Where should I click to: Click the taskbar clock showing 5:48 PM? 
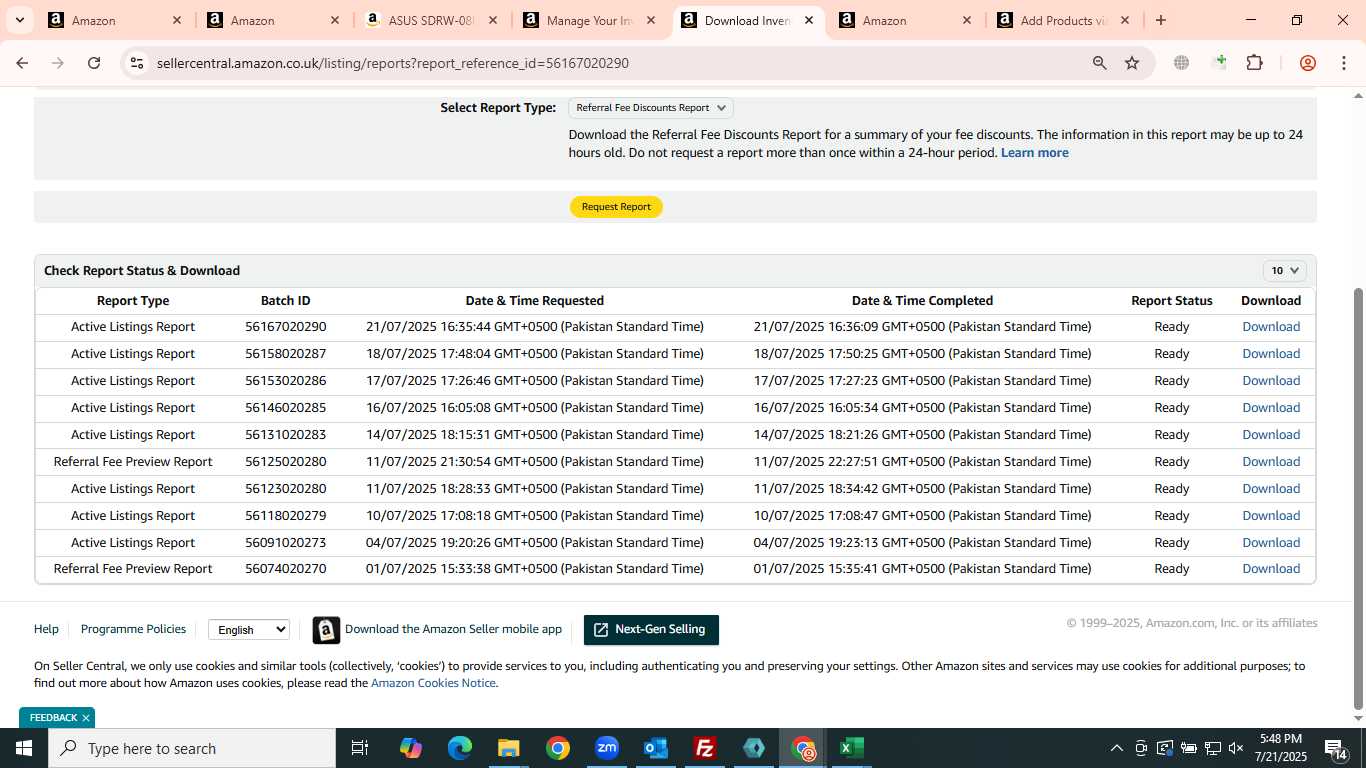click(x=1281, y=748)
